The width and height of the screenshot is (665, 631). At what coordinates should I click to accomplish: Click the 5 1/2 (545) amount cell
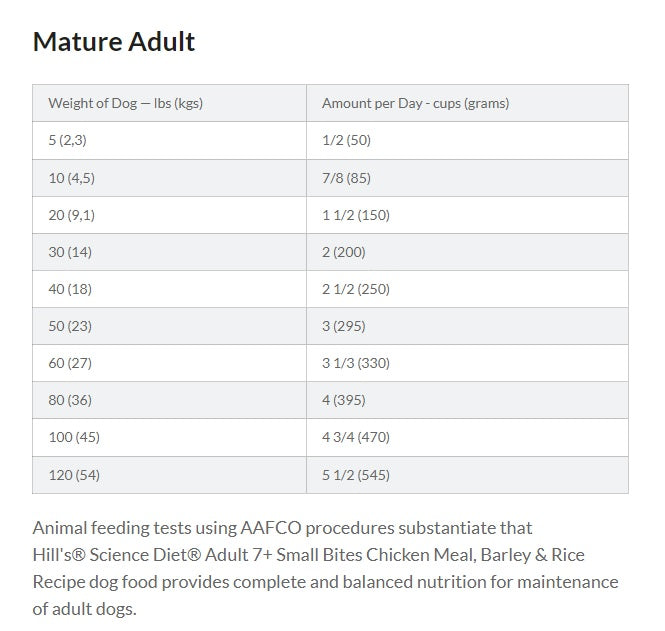coord(467,475)
